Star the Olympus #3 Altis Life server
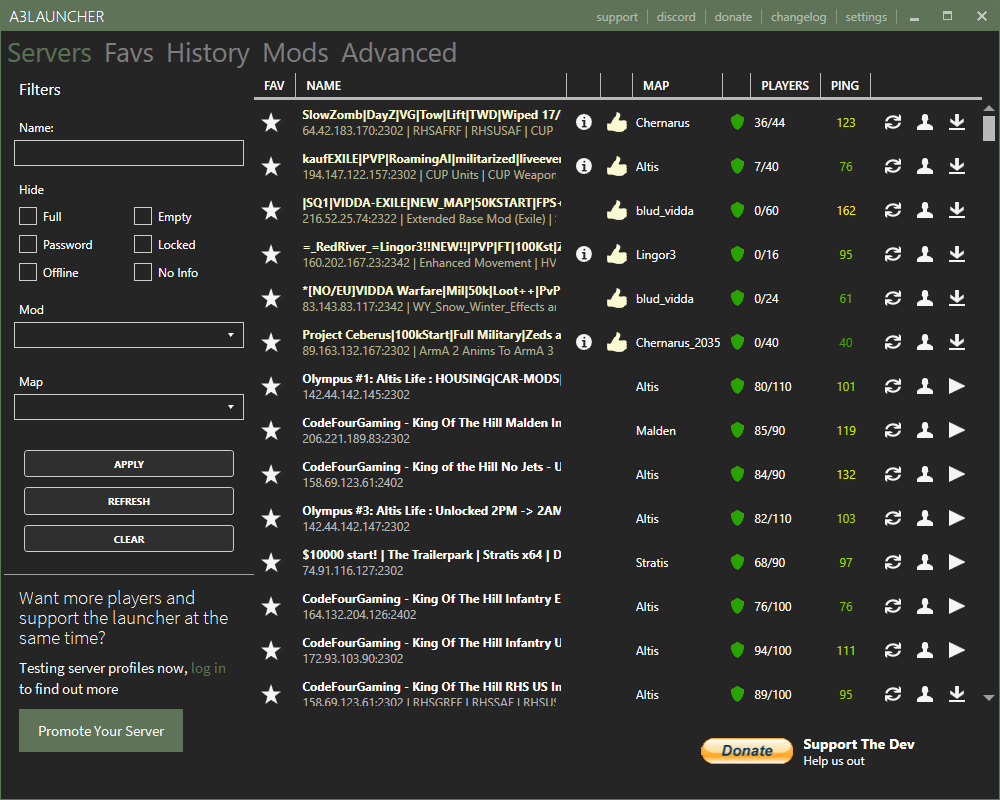The image size is (1000, 800). coord(271,518)
